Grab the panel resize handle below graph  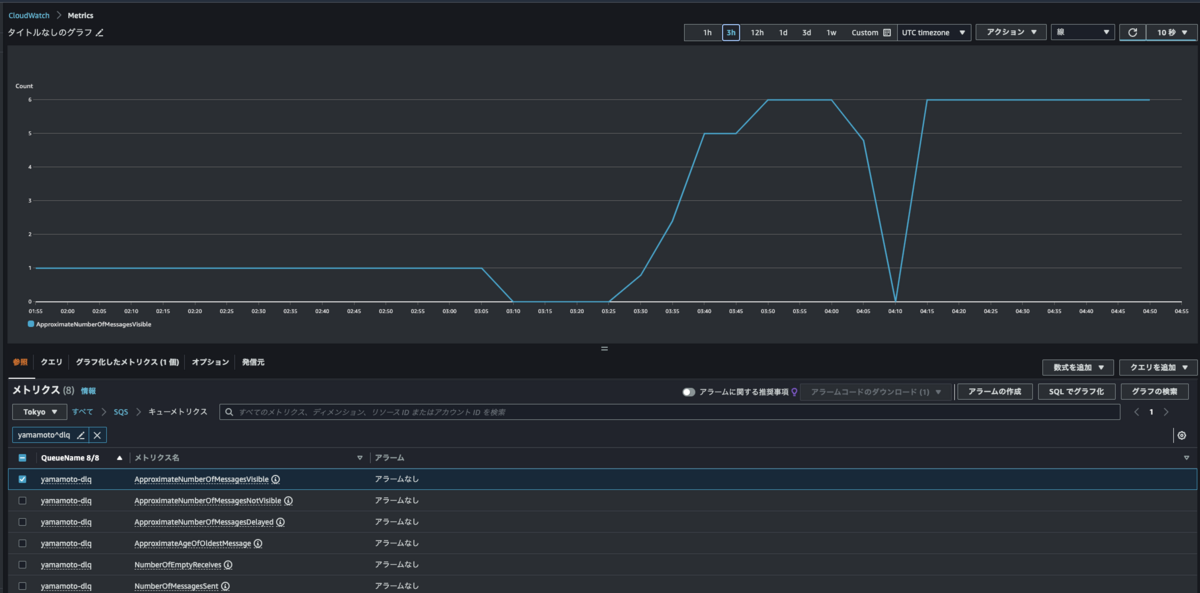point(604,348)
